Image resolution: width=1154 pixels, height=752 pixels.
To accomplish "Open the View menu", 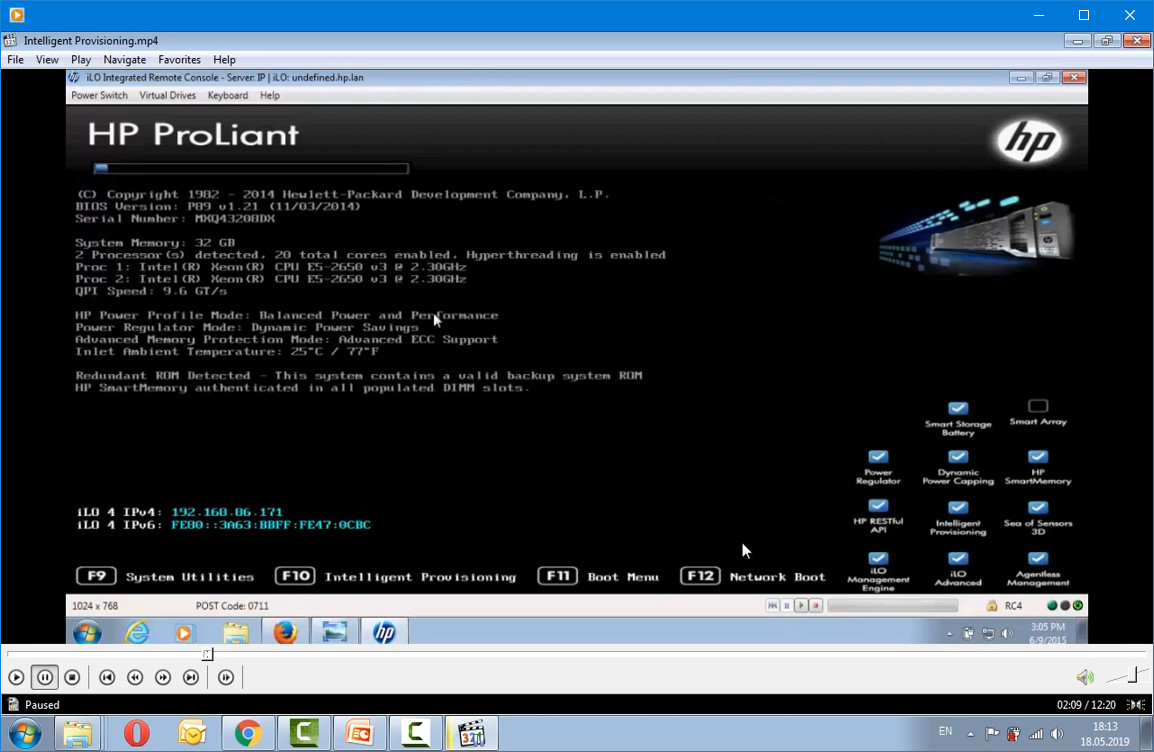I will point(47,60).
